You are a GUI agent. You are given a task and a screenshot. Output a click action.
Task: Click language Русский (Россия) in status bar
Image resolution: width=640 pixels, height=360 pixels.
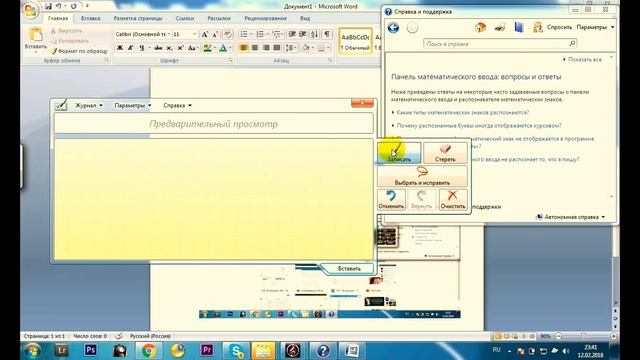pos(150,336)
